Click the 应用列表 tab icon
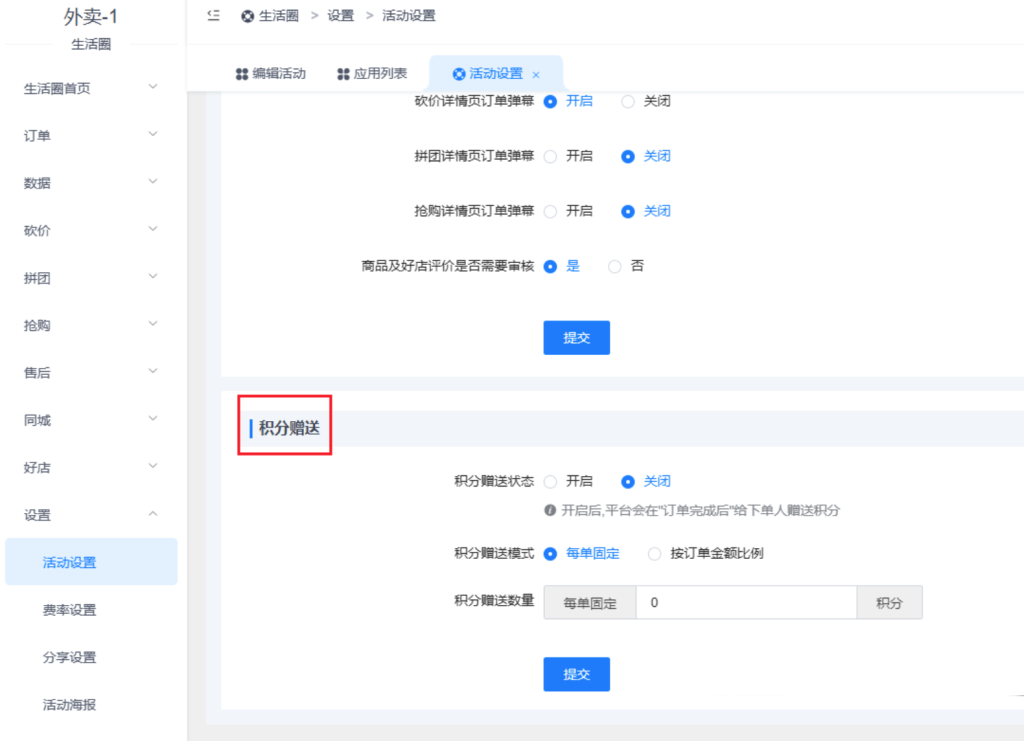 tap(343, 74)
